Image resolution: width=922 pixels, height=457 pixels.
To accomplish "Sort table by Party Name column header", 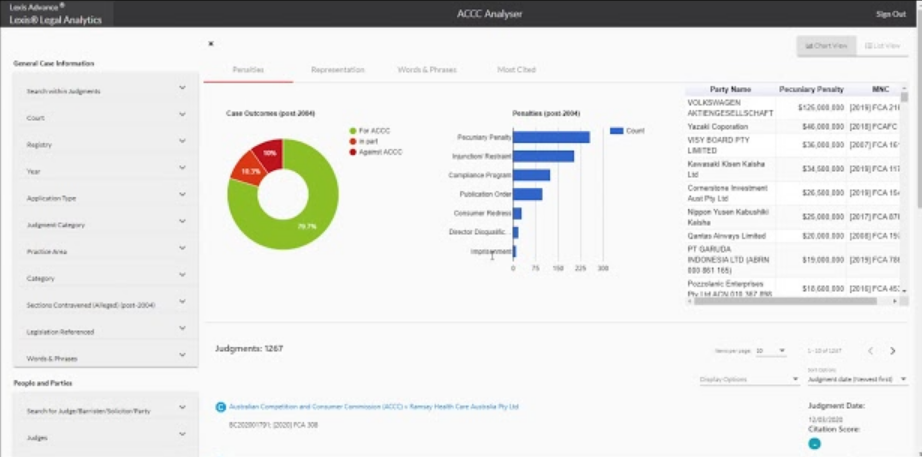I will tap(730, 89).
